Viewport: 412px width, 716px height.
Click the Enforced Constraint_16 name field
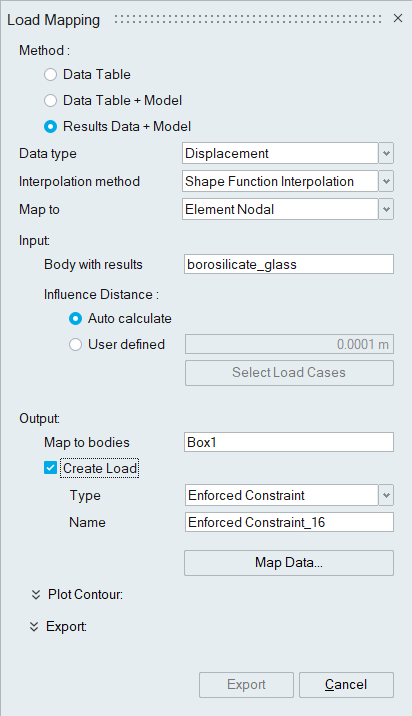289,522
